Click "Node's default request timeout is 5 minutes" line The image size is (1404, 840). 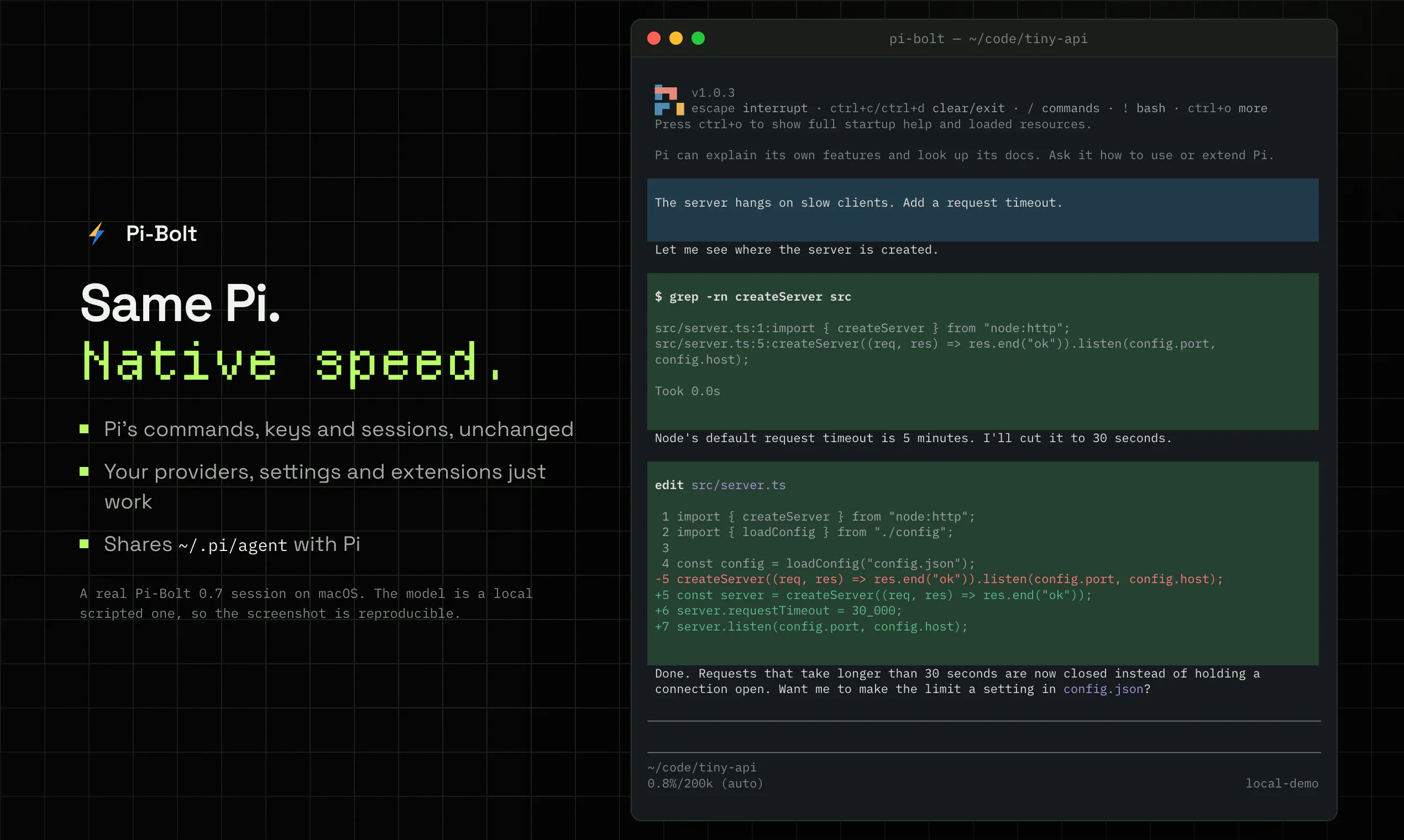(913, 438)
